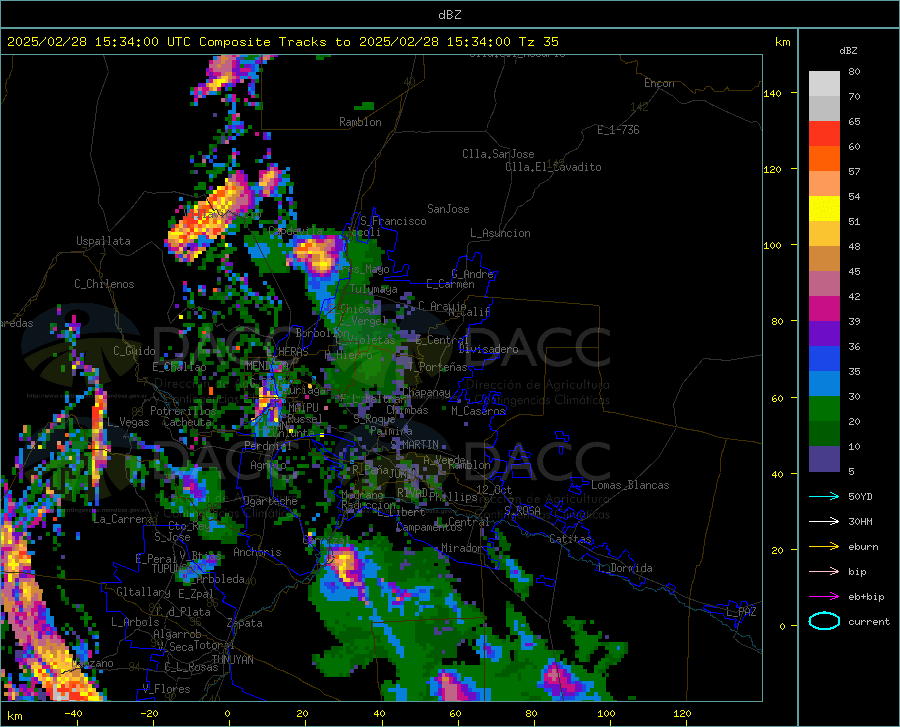Click the La_Carrera map label
Image resolution: width=900 pixels, height=727 pixels.
[123, 519]
